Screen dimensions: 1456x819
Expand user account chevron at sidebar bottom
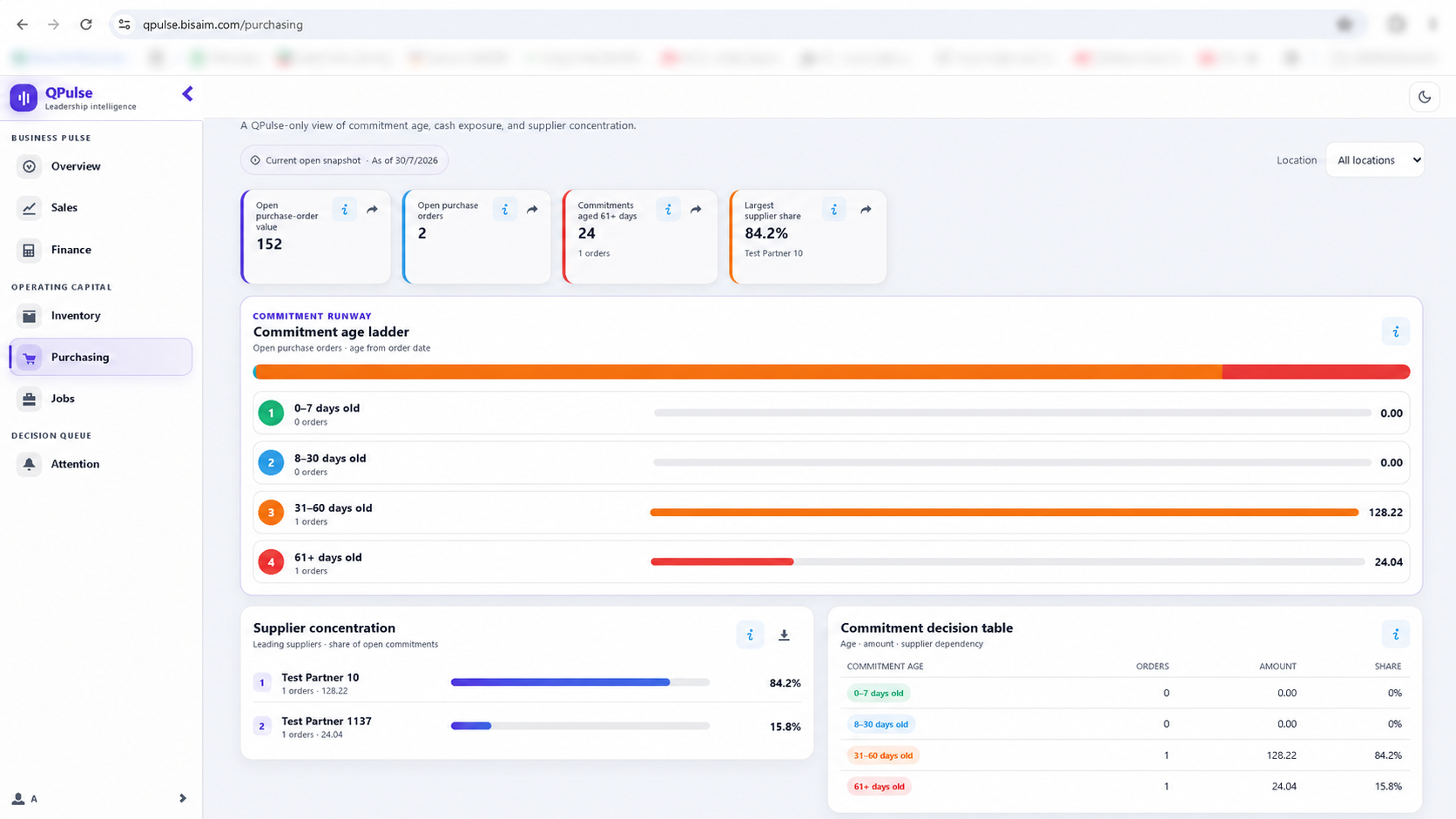tap(182, 798)
